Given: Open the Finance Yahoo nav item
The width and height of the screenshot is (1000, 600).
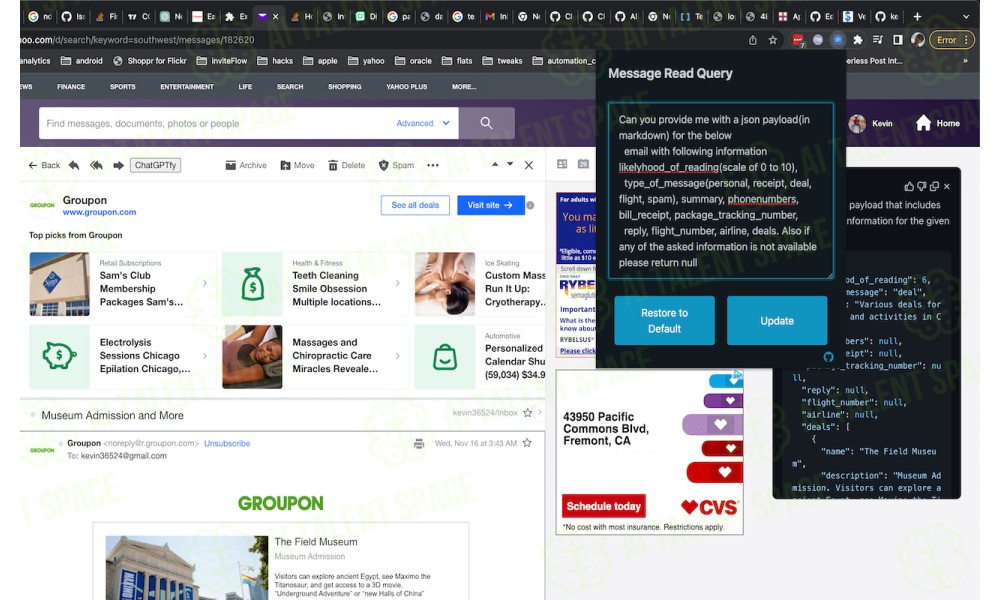Looking at the screenshot, I should point(71,87).
